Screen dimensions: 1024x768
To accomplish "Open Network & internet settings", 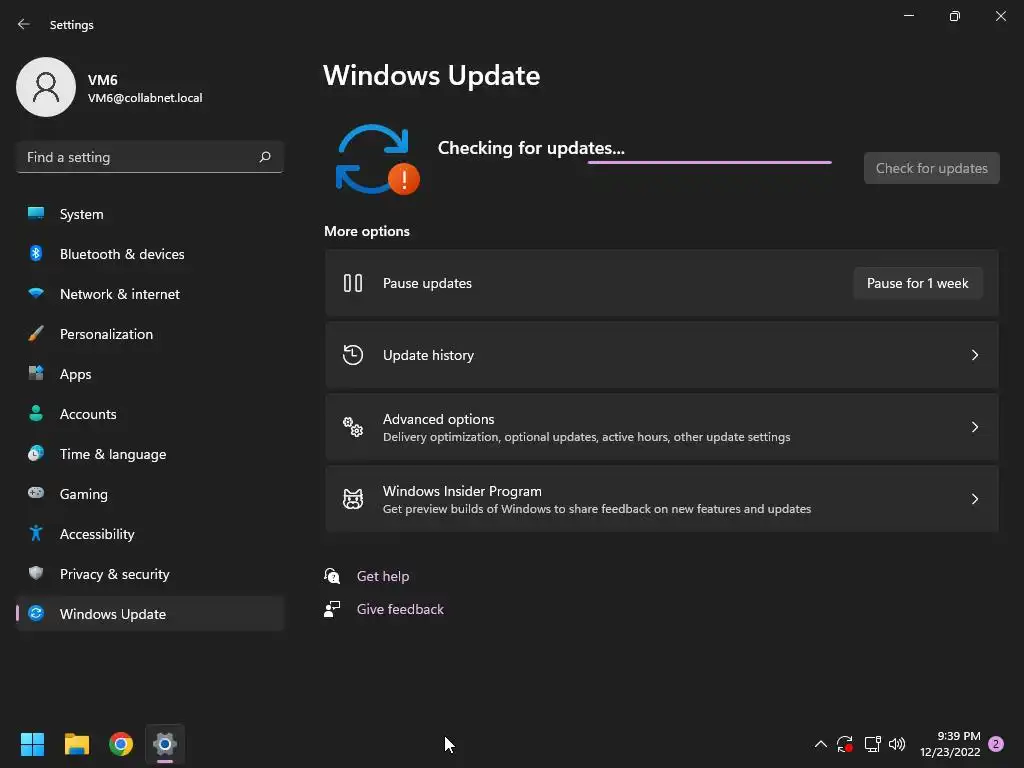I will (x=150, y=294).
